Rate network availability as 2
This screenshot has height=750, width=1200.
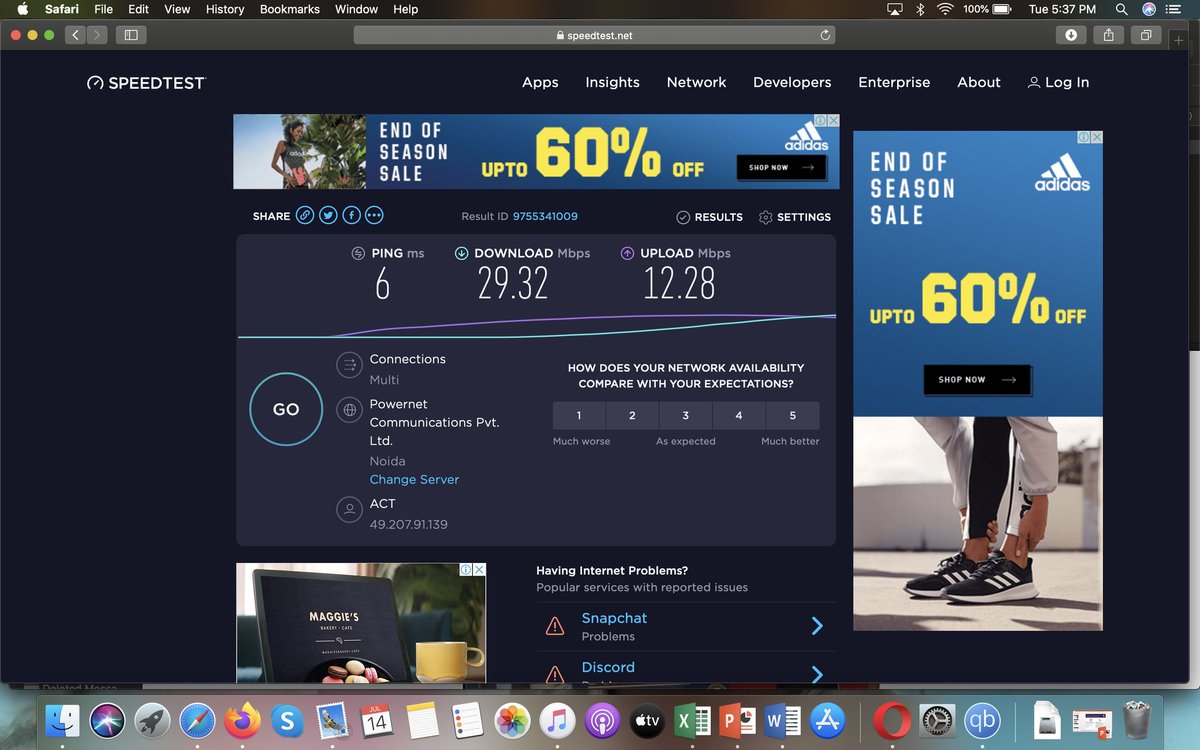tap(633, 415)
